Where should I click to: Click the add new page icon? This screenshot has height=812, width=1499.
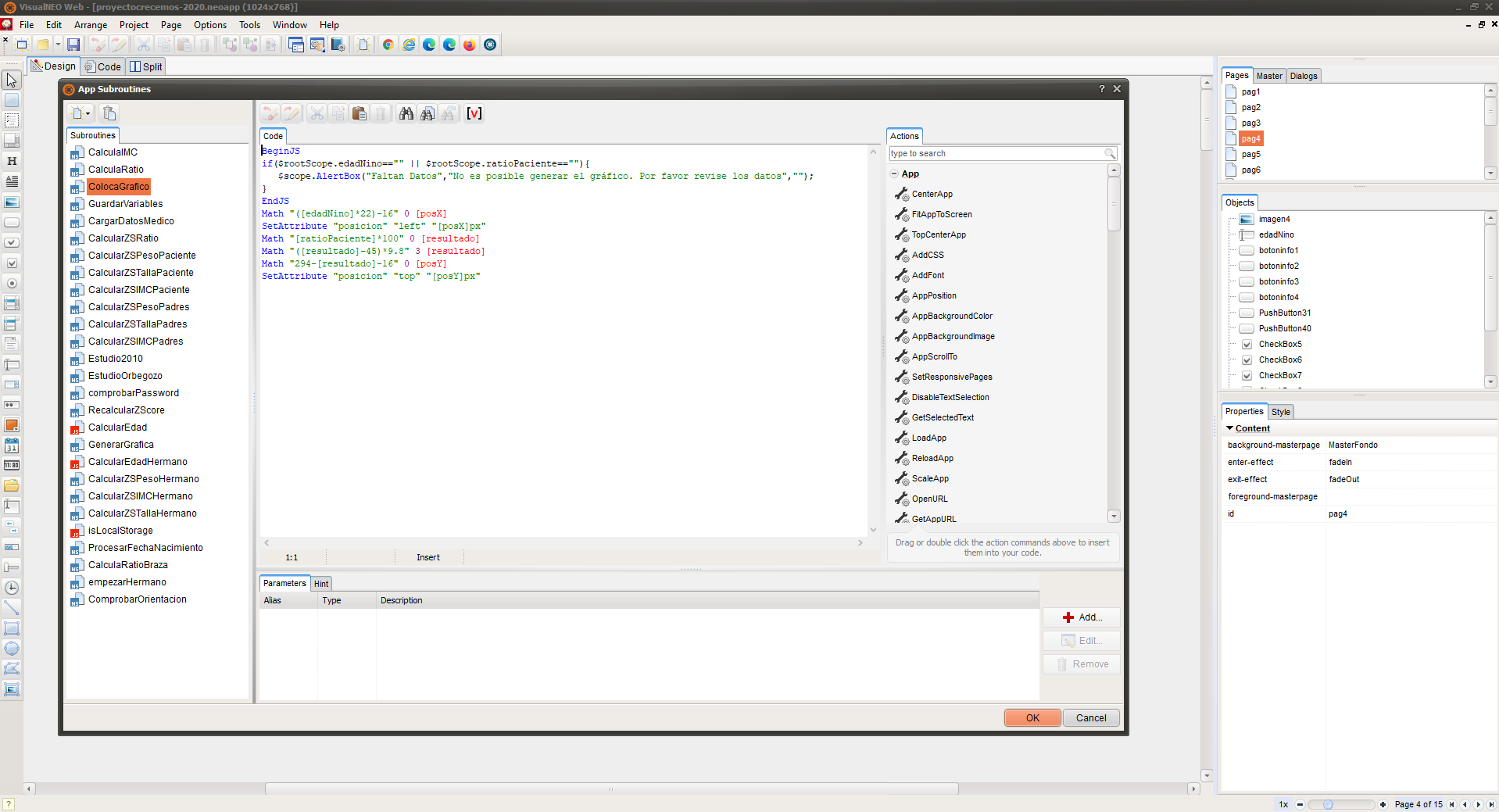point(363,45)
